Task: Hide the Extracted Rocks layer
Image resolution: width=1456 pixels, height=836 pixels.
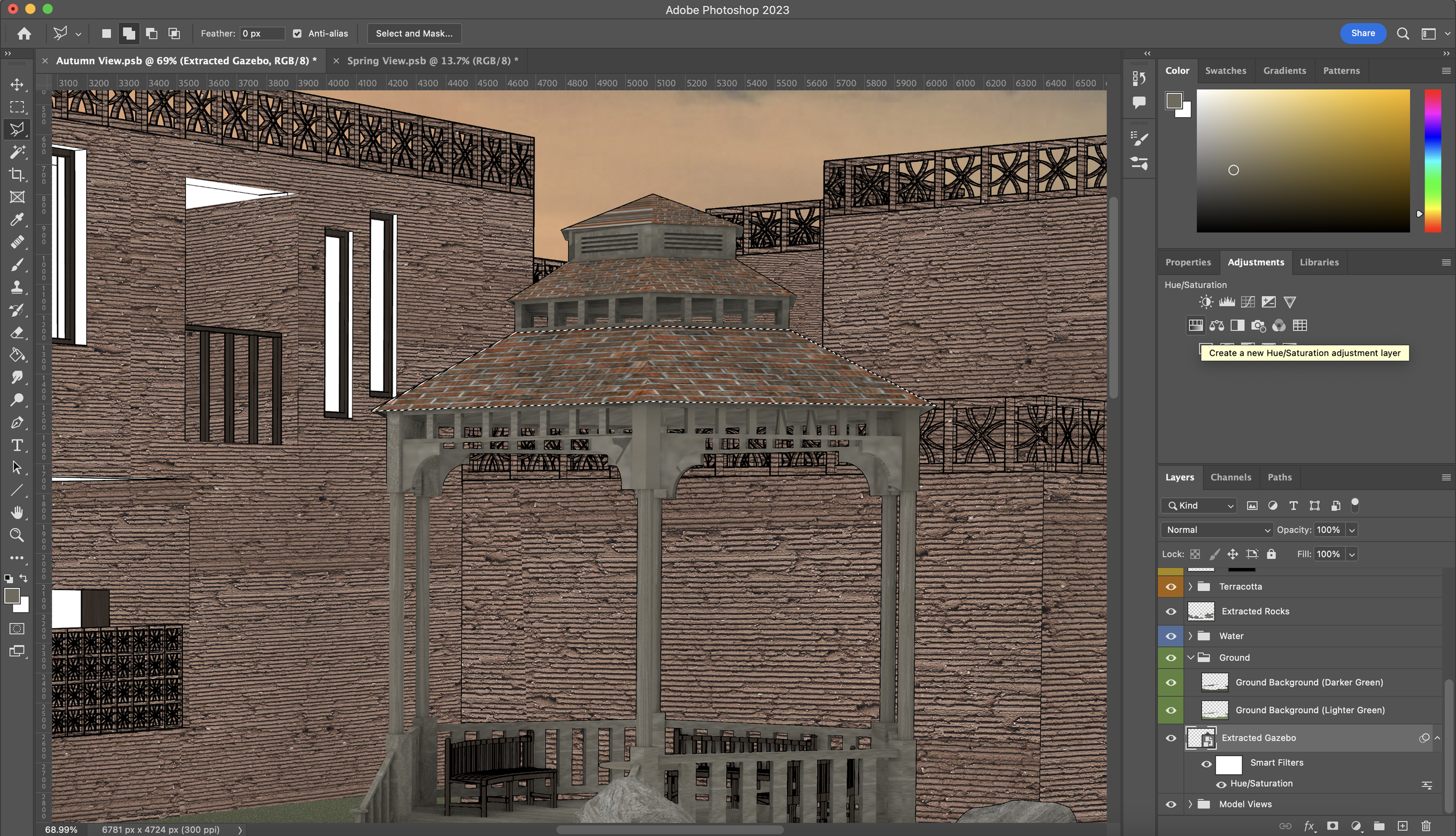Action: 1171,612
